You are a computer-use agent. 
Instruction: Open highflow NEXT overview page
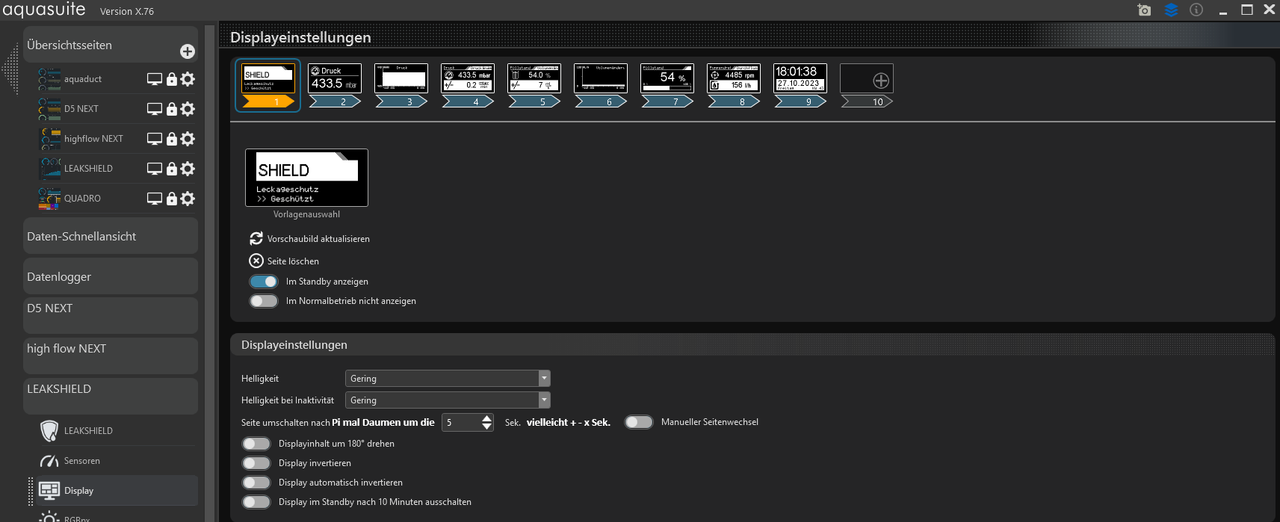(94, 139)
